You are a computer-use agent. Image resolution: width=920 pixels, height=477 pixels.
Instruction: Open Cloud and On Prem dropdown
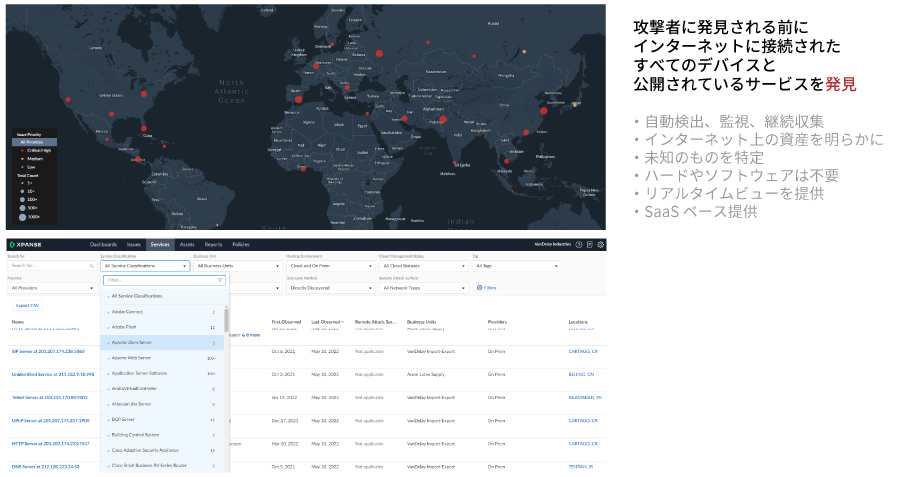click(x=330, y=266)
